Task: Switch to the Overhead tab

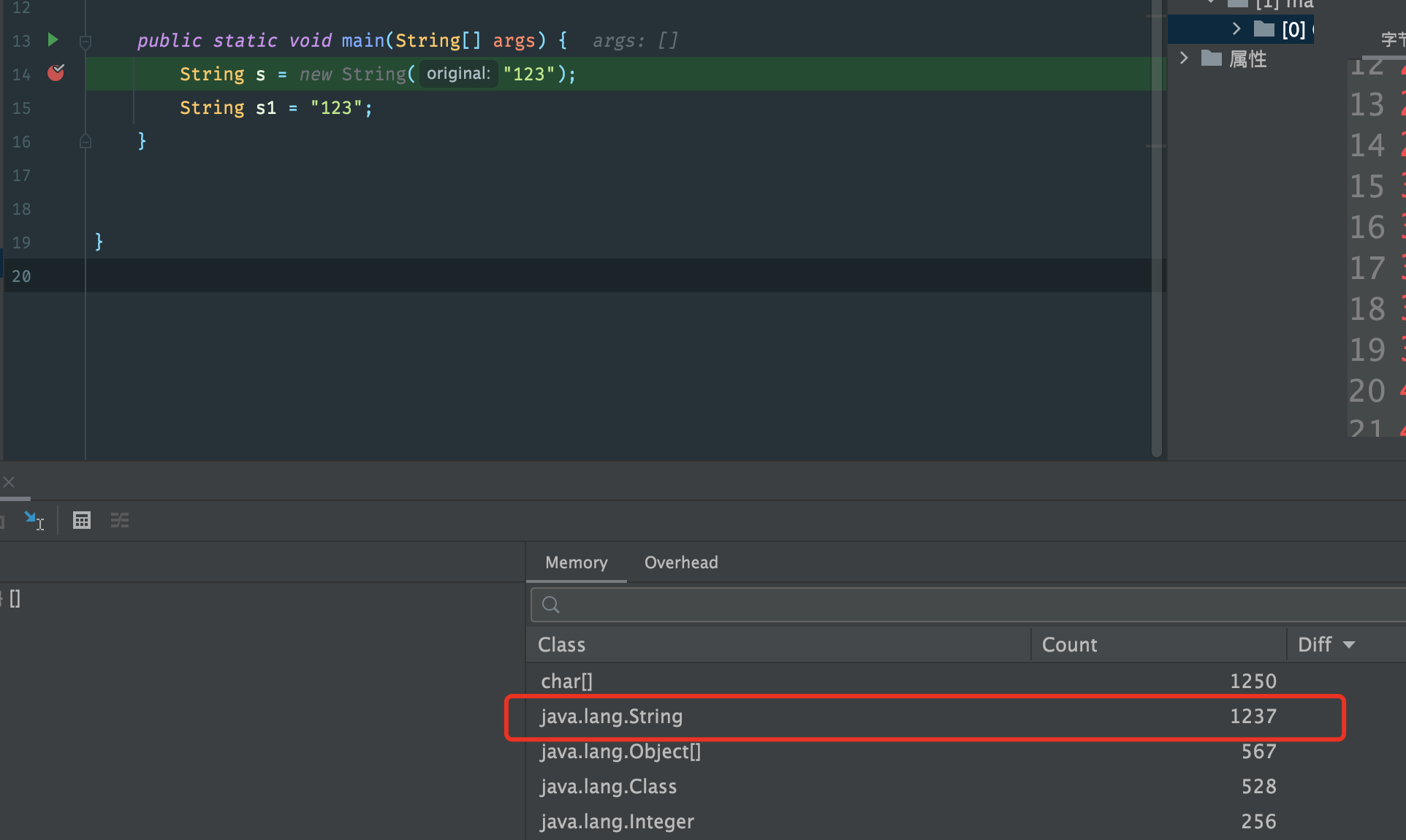Action: 681,562
